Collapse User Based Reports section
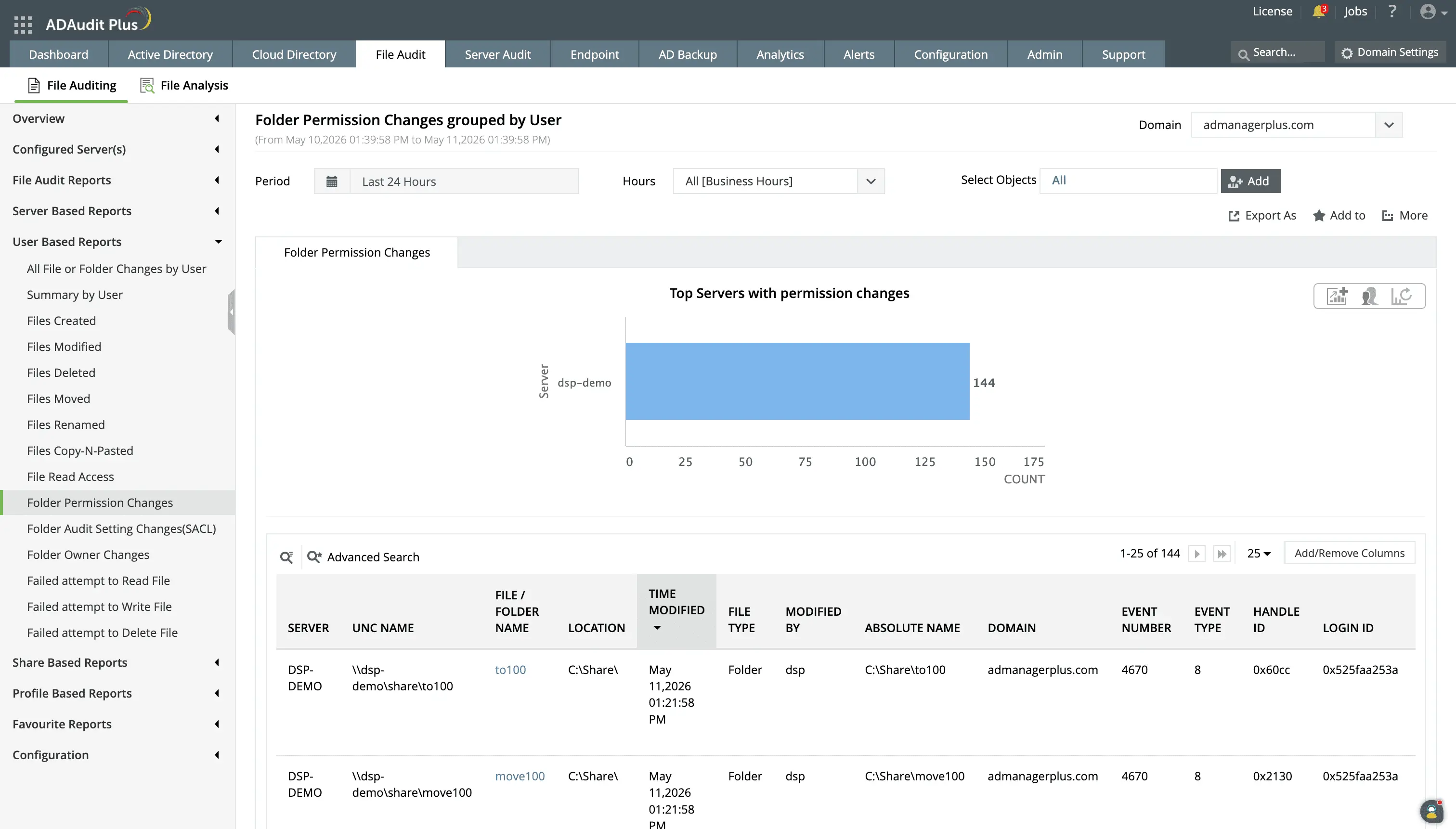Viewport: 1456px width, 829px height. [117, 241]
